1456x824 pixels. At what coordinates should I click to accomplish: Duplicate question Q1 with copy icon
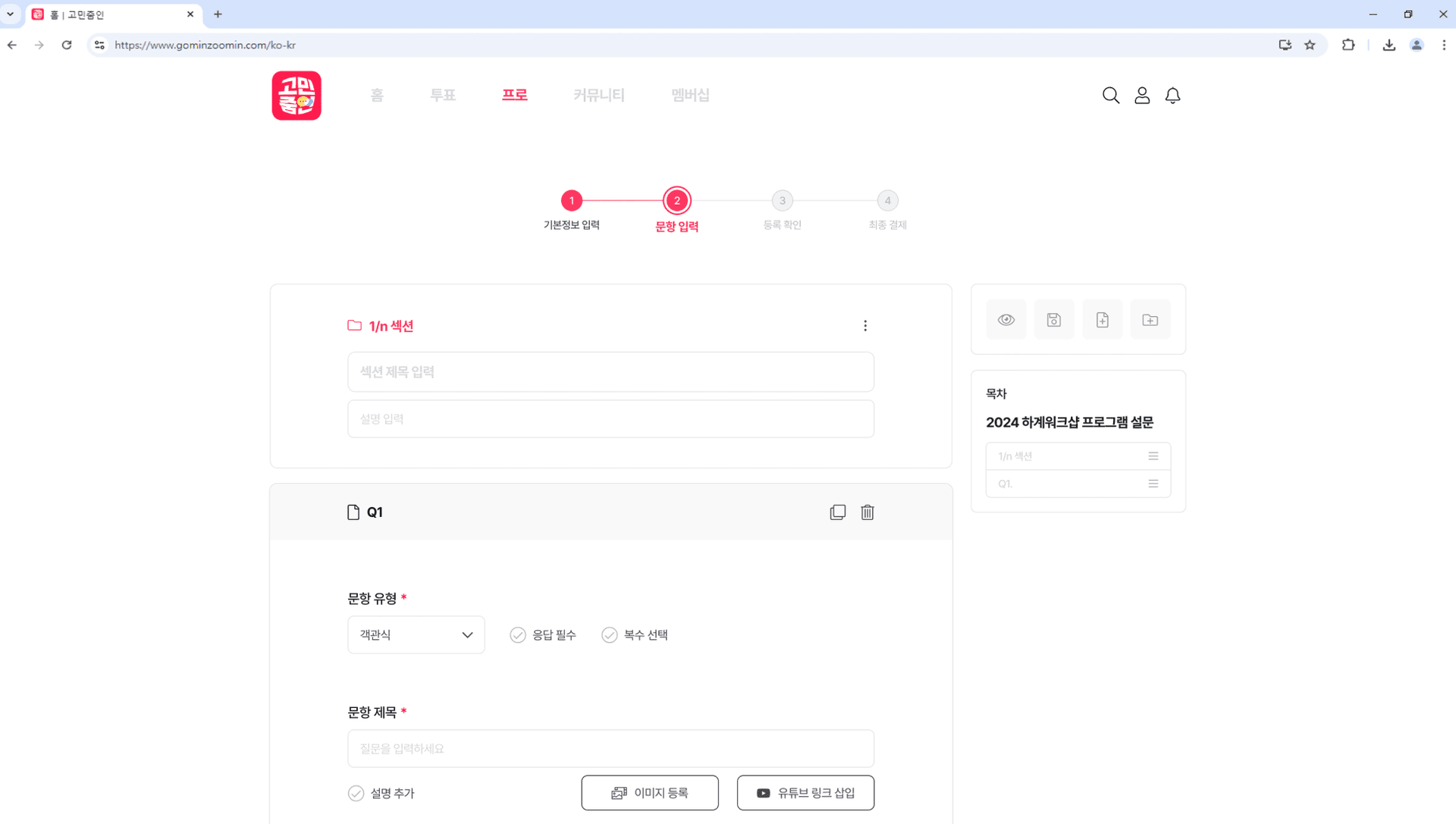(x=837, y=512)
